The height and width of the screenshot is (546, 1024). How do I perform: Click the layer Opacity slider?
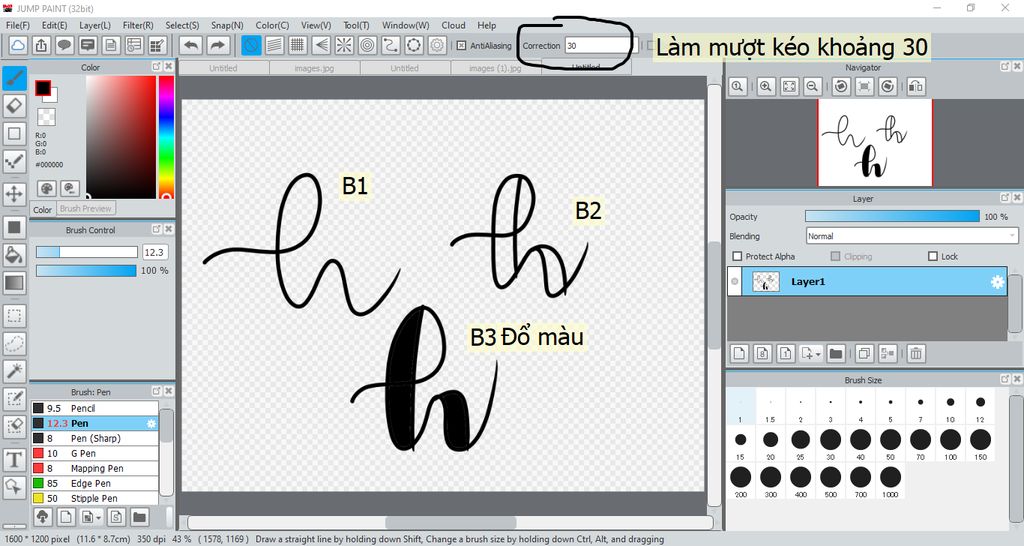pyautogui.click(x=892, y=216)
